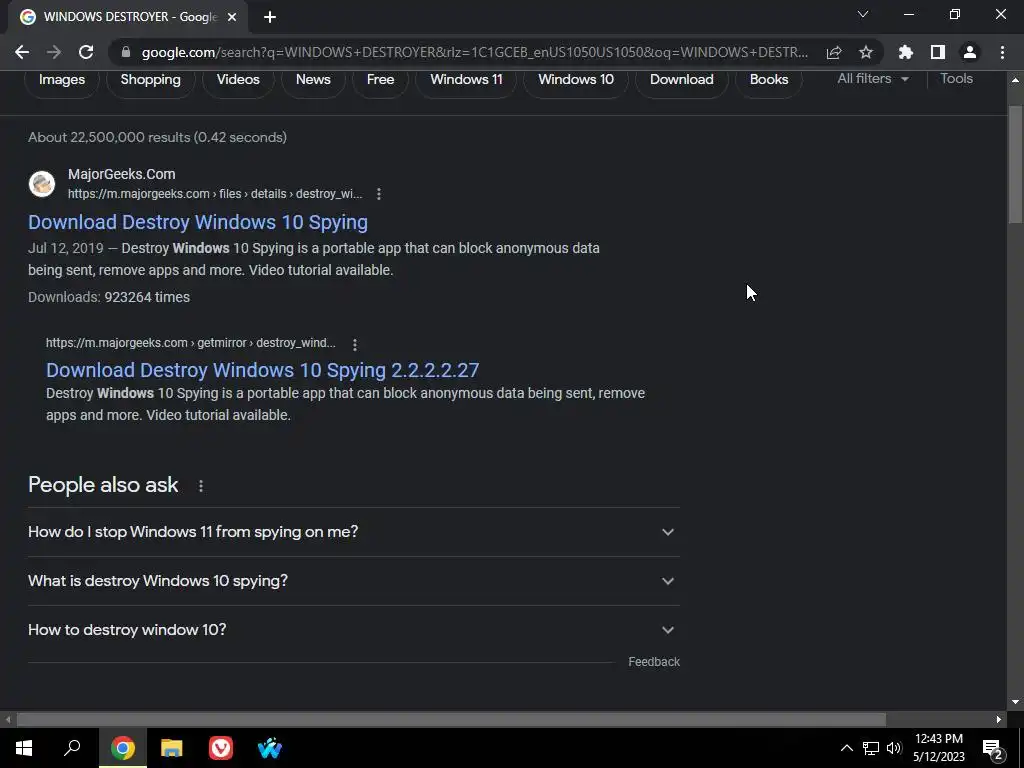The height and width of the screenshot is (768, 1024).
Task: Close the WINDOWS DESTROYER tab
Action: click(x=232, y=17)
